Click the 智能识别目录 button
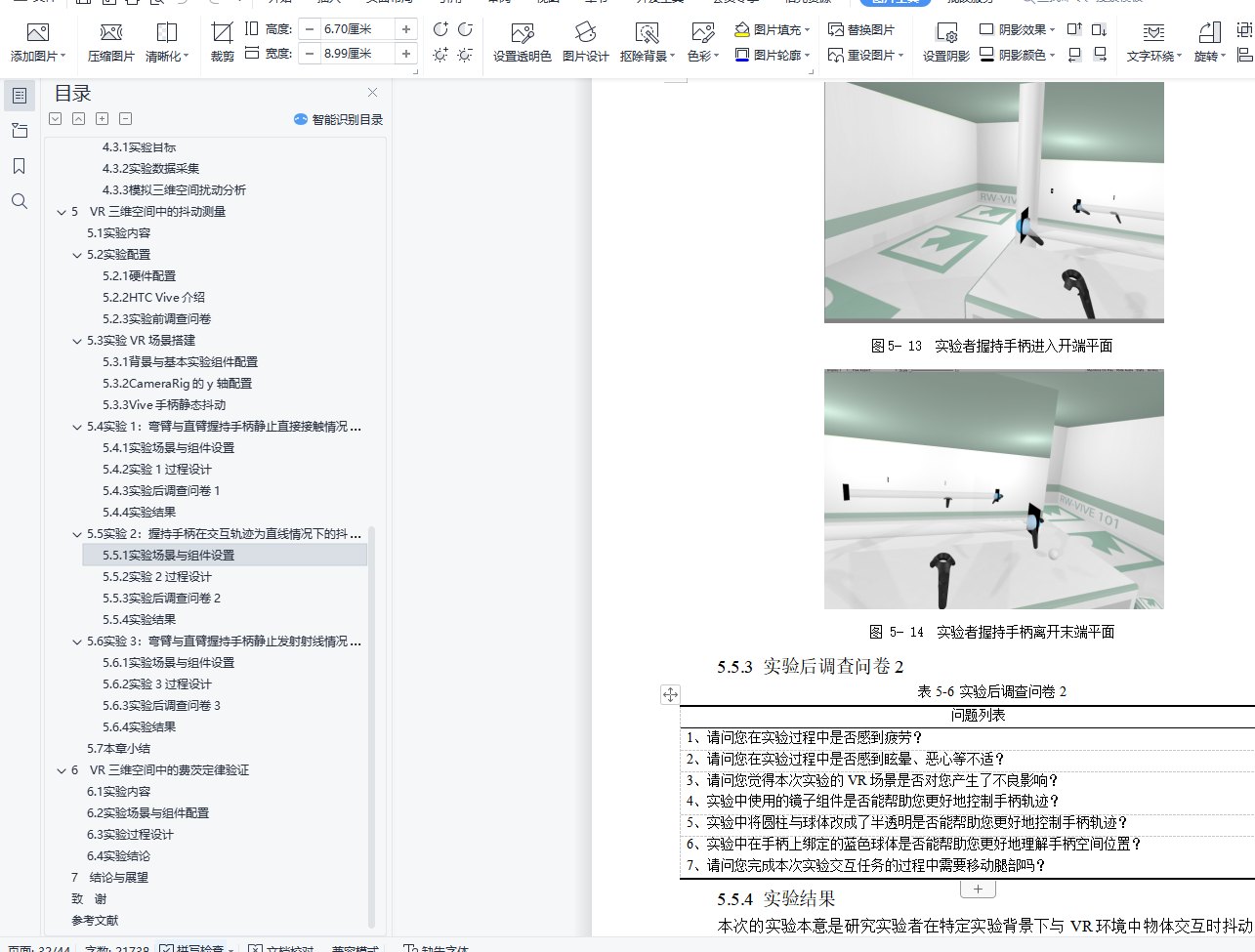Screen dimensions: 1255x952 coord(338,119)
